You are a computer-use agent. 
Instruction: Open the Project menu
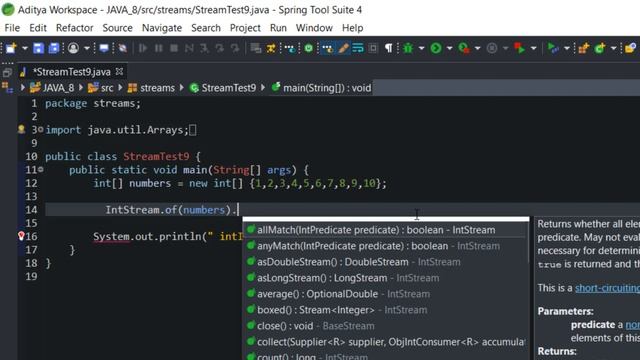(245, 28)
